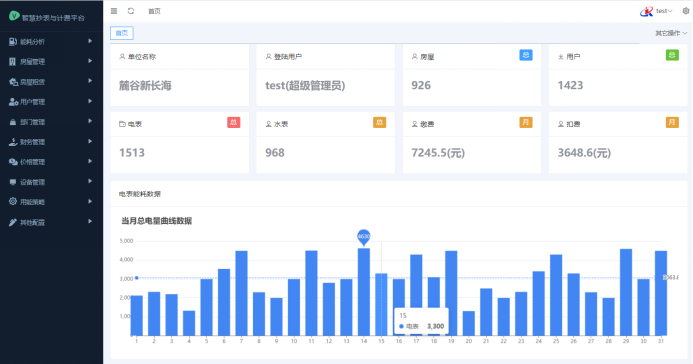
Task: Click the user avatar logo top right
Action: click(647, 11)
